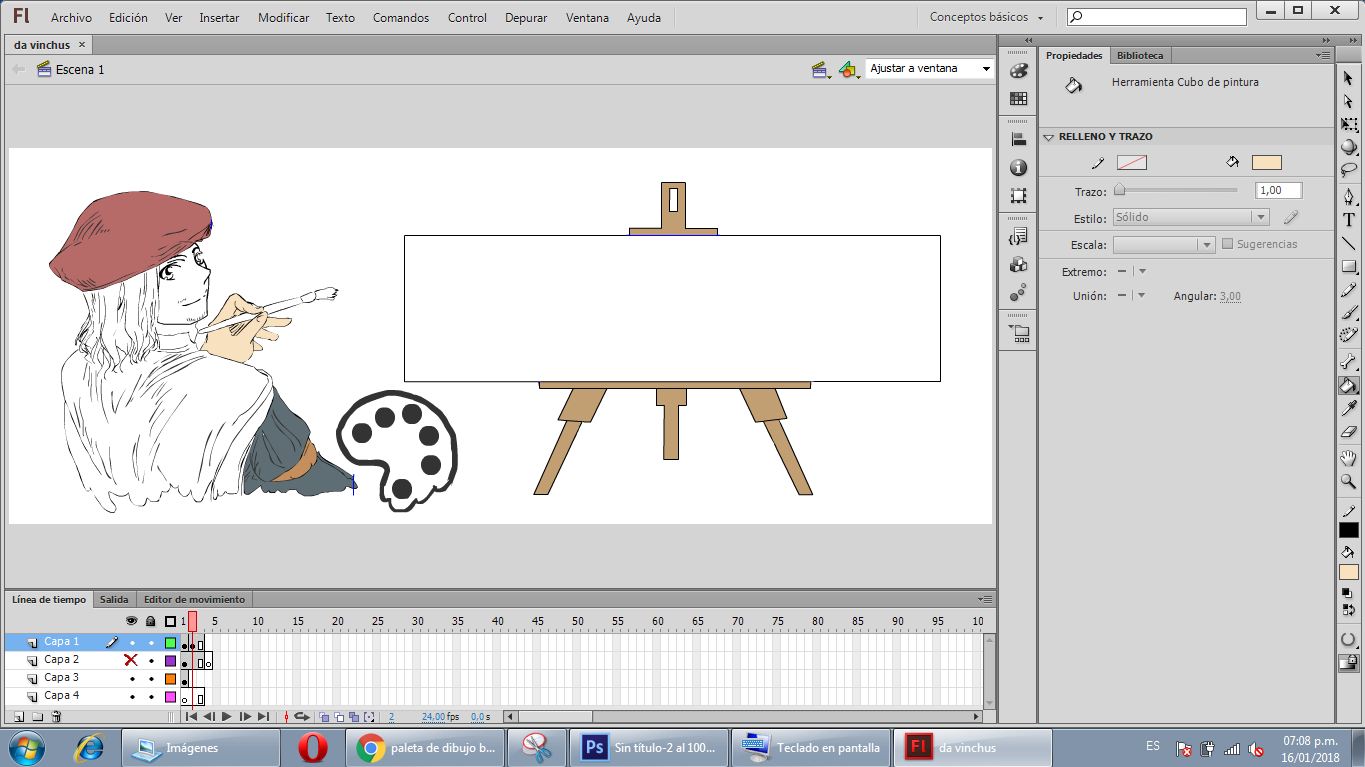Viewport: 1365px width, 767px height.
Task: Switch to the Salida tab
Action: 114,599
